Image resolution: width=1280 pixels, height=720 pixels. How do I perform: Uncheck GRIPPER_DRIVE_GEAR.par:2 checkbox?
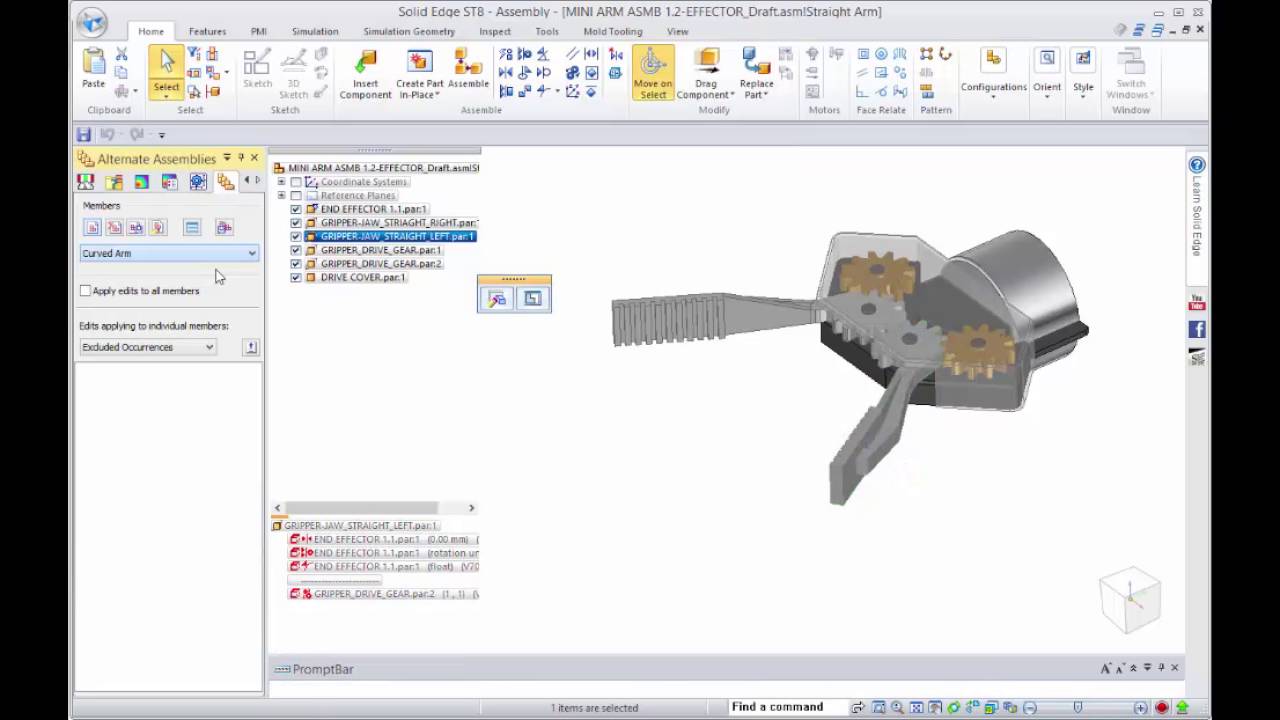point(296,264)
